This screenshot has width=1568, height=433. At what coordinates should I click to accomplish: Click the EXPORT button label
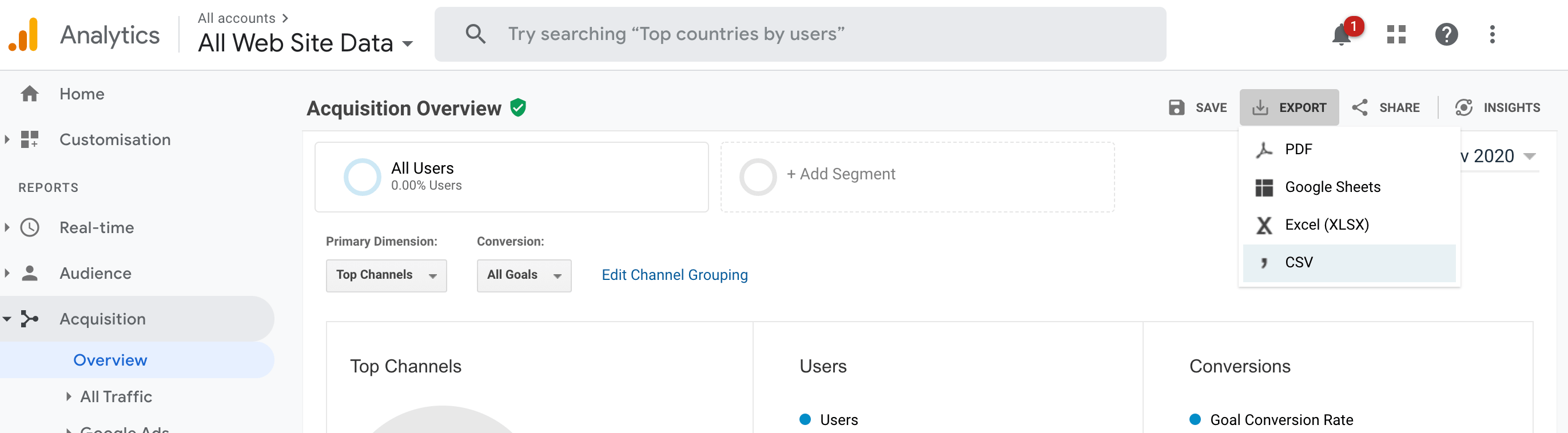[1302, 107]
